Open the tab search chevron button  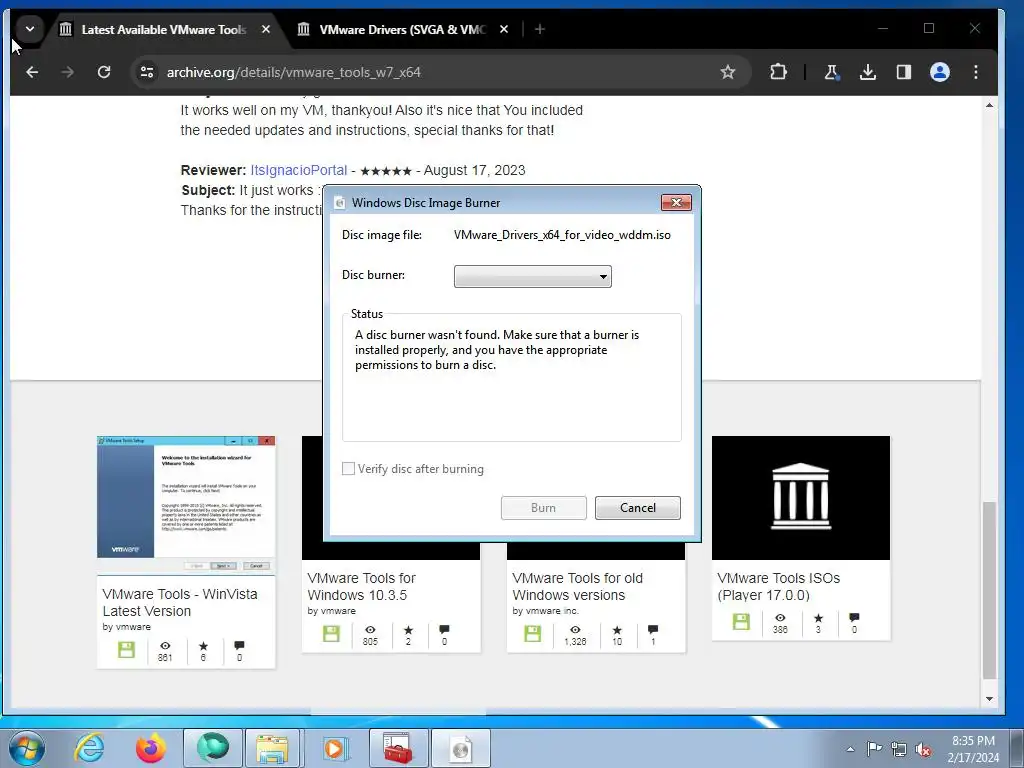point(29,29)
